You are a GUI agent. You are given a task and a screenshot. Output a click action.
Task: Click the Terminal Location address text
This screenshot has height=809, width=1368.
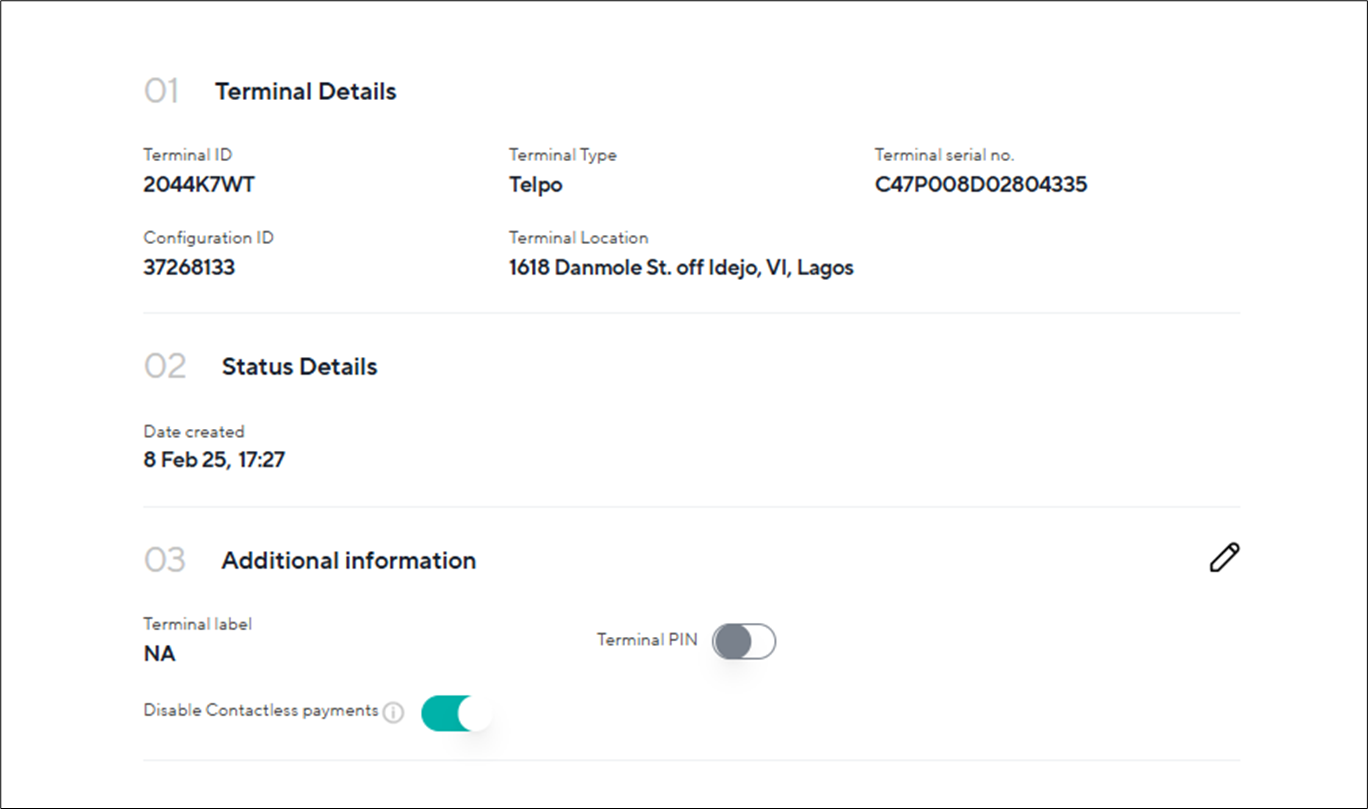click(679, 267)
